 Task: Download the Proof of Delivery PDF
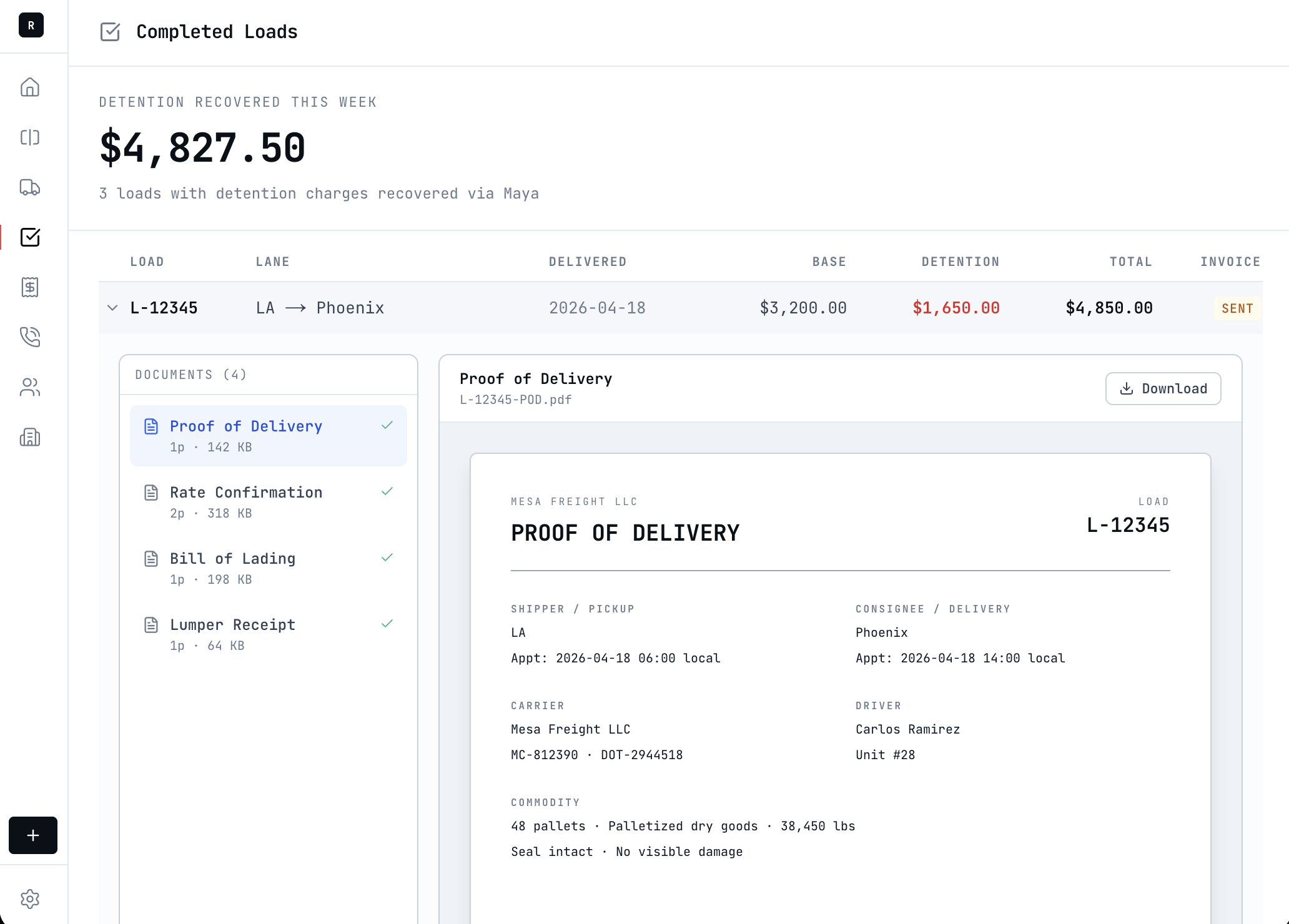(1163, 389)
